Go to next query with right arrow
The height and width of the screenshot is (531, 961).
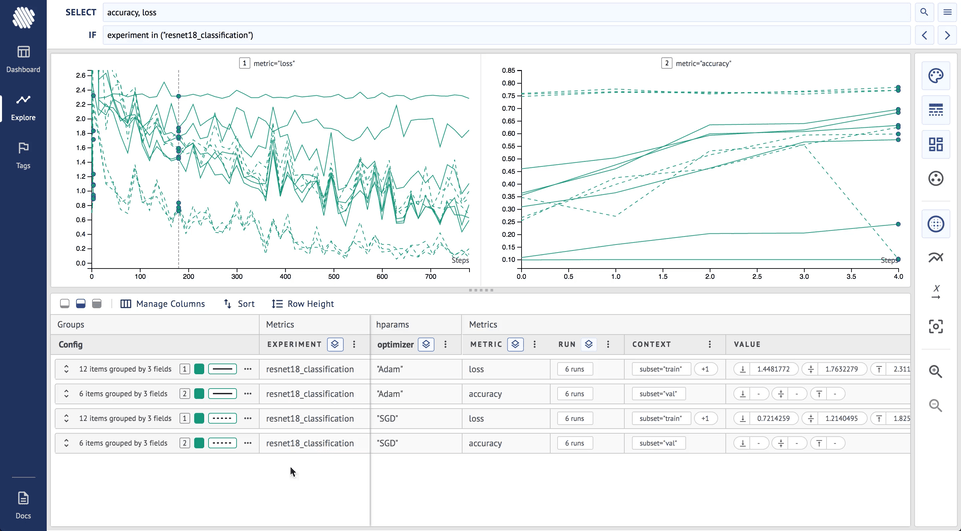(x=948, y=35)
